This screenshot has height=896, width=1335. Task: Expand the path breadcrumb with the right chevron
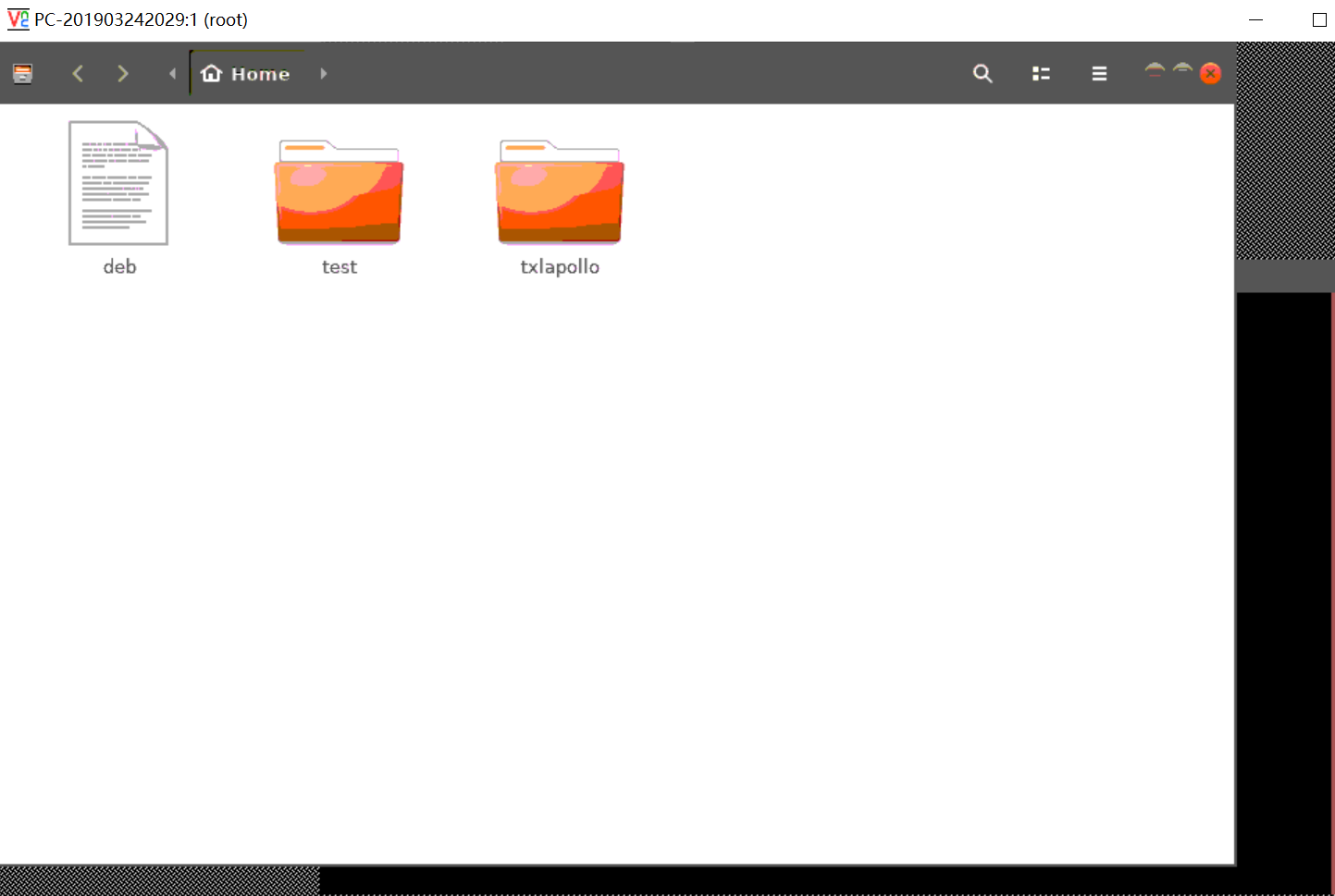(323, 73)
